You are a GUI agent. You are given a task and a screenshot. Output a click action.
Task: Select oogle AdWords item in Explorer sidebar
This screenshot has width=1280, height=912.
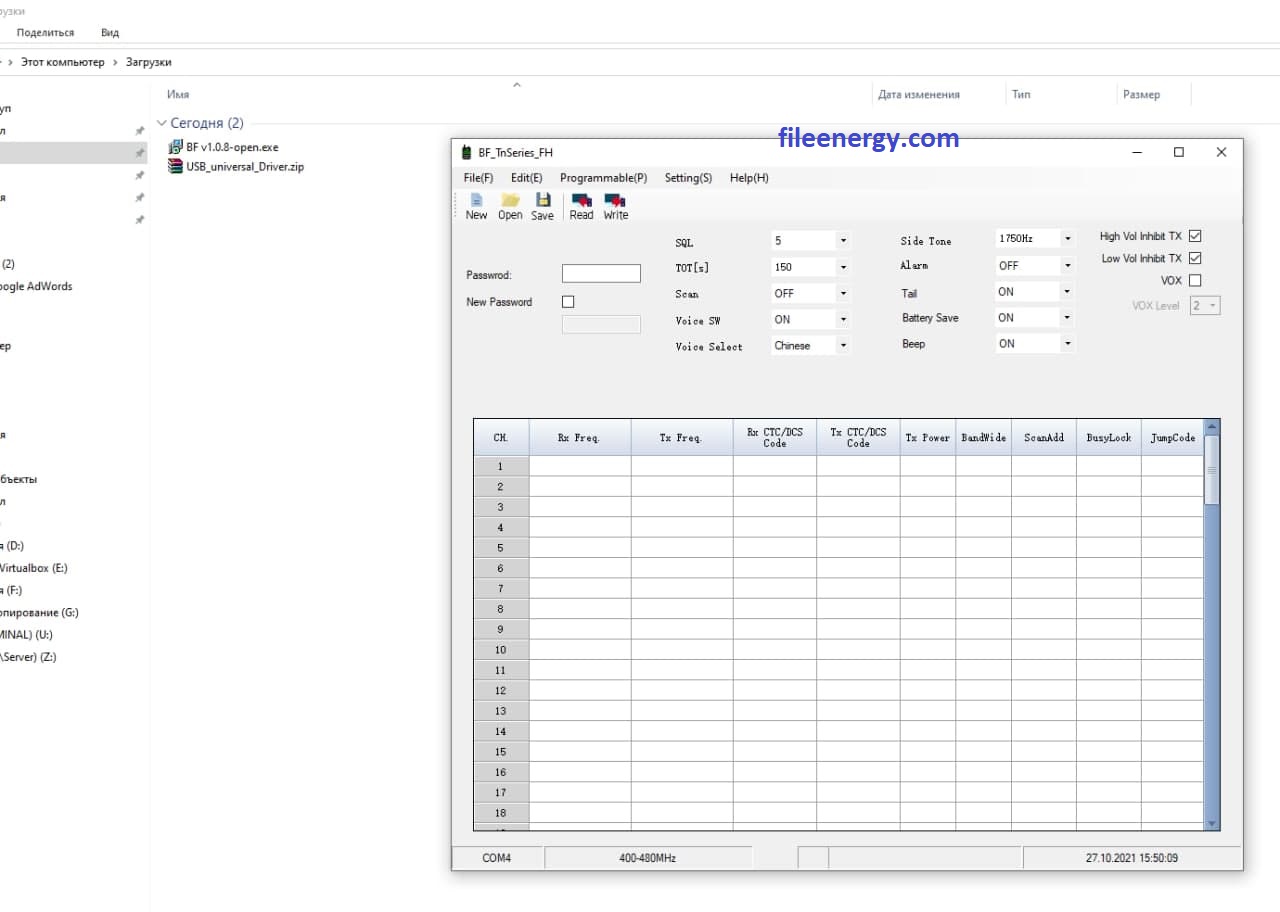(36, 286)
